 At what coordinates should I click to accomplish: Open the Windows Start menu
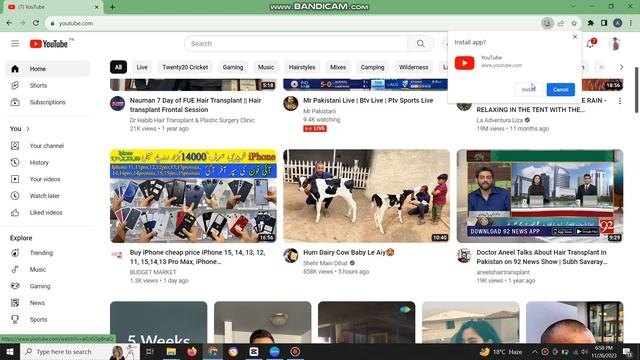(x=10, y=351)
